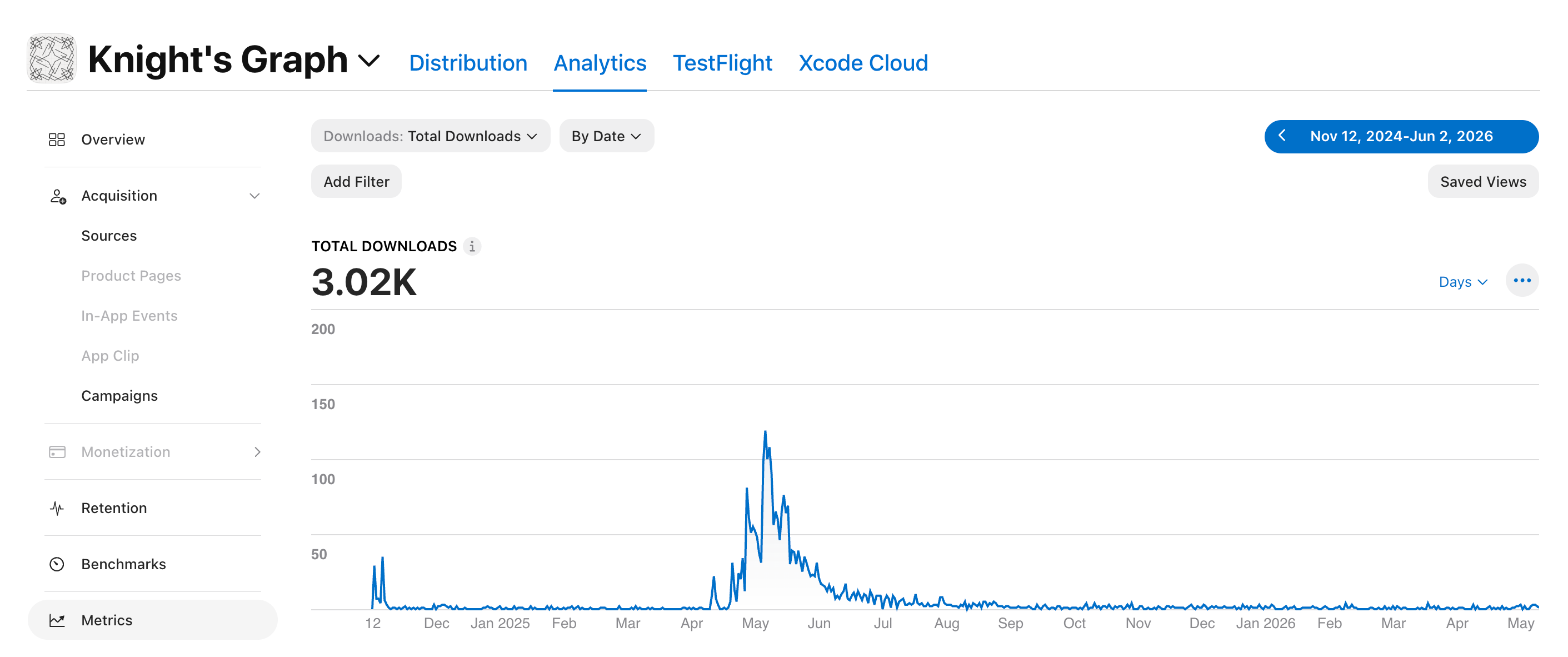Expand the Monetization section
1568x657 pixels.
tap(257, 452)
